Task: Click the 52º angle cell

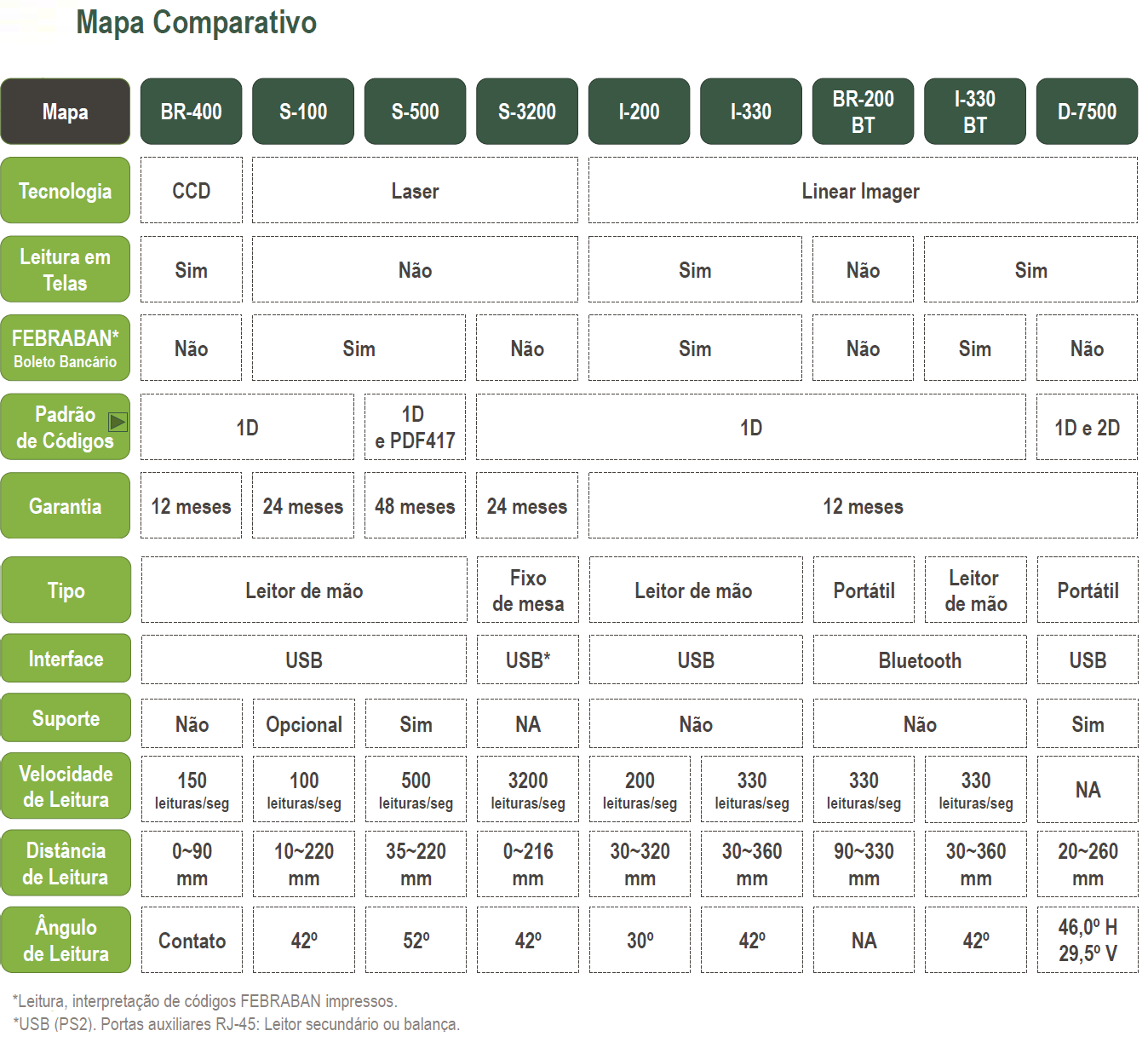Action: [x=416, y=940]
